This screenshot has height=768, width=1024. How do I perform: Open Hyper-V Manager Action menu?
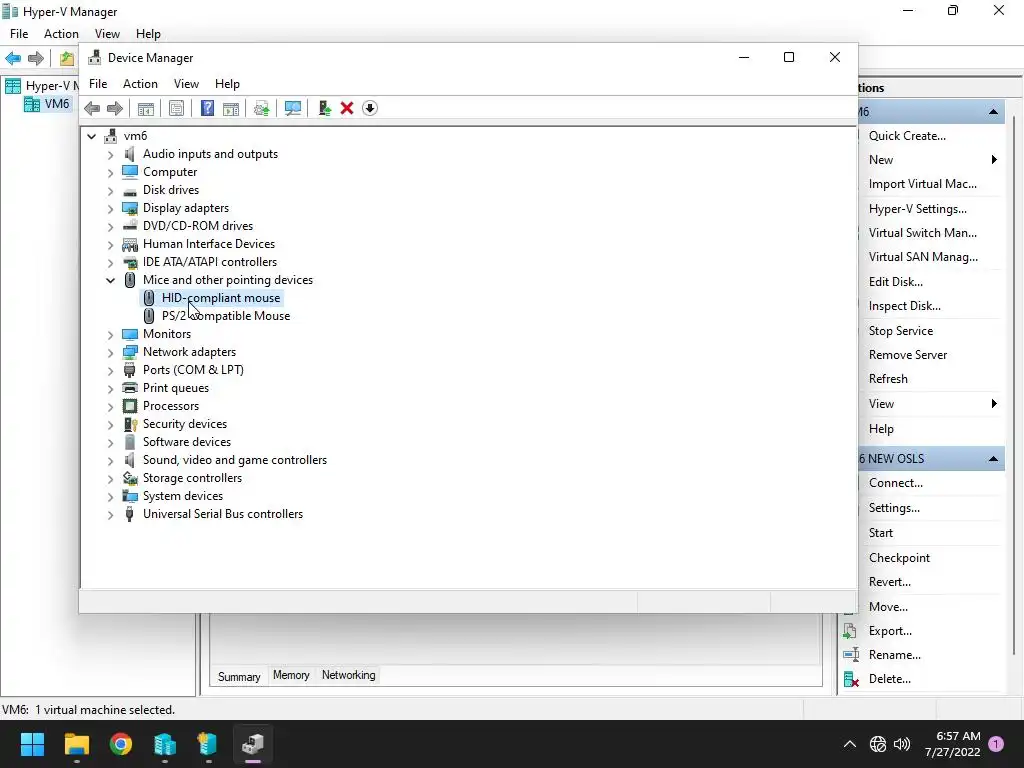(61, 34)
